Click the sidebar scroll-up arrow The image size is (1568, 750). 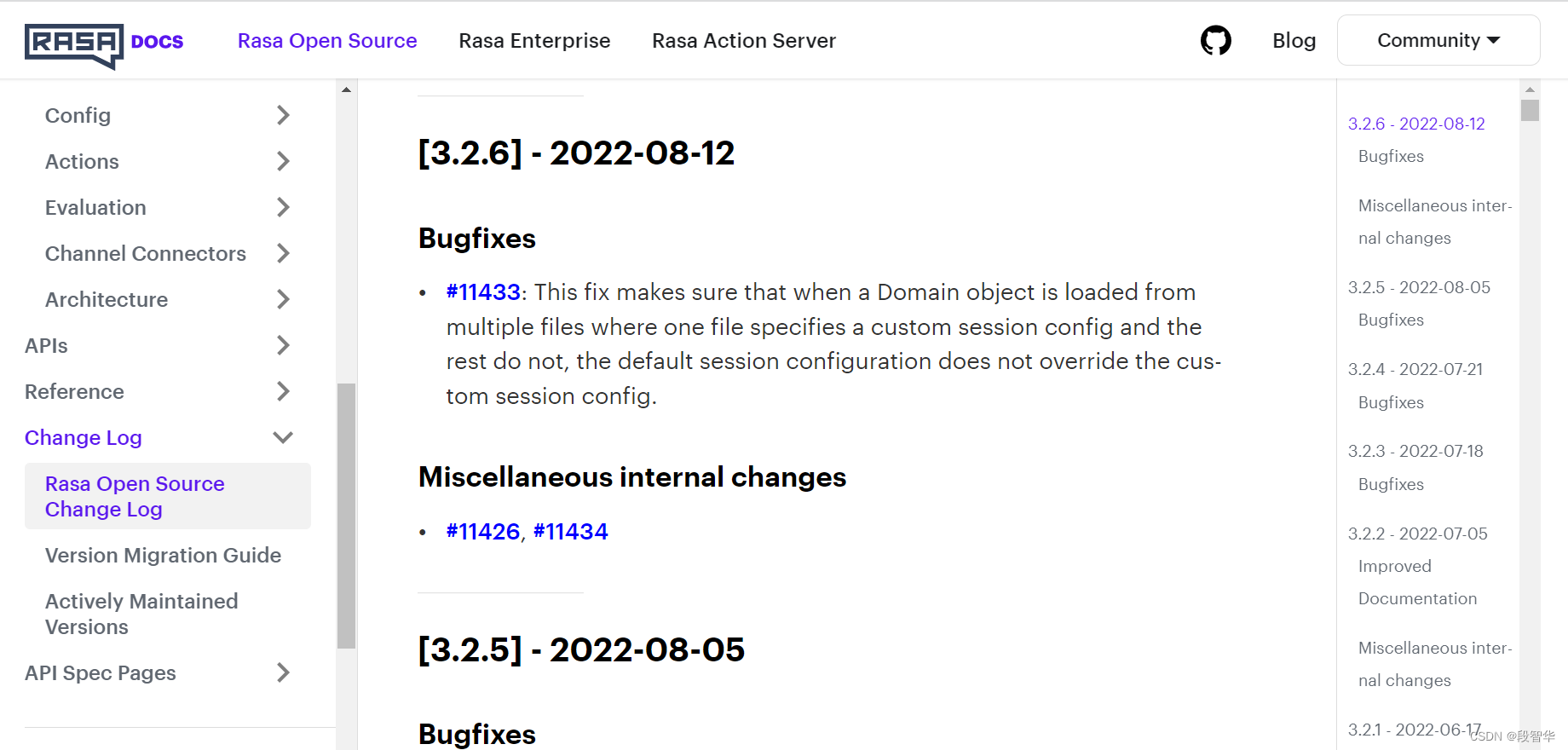346,89
